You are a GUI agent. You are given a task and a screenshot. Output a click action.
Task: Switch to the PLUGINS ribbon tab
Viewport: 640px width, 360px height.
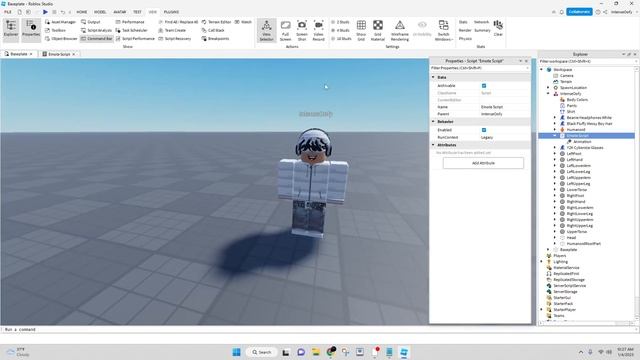[171, 12]
